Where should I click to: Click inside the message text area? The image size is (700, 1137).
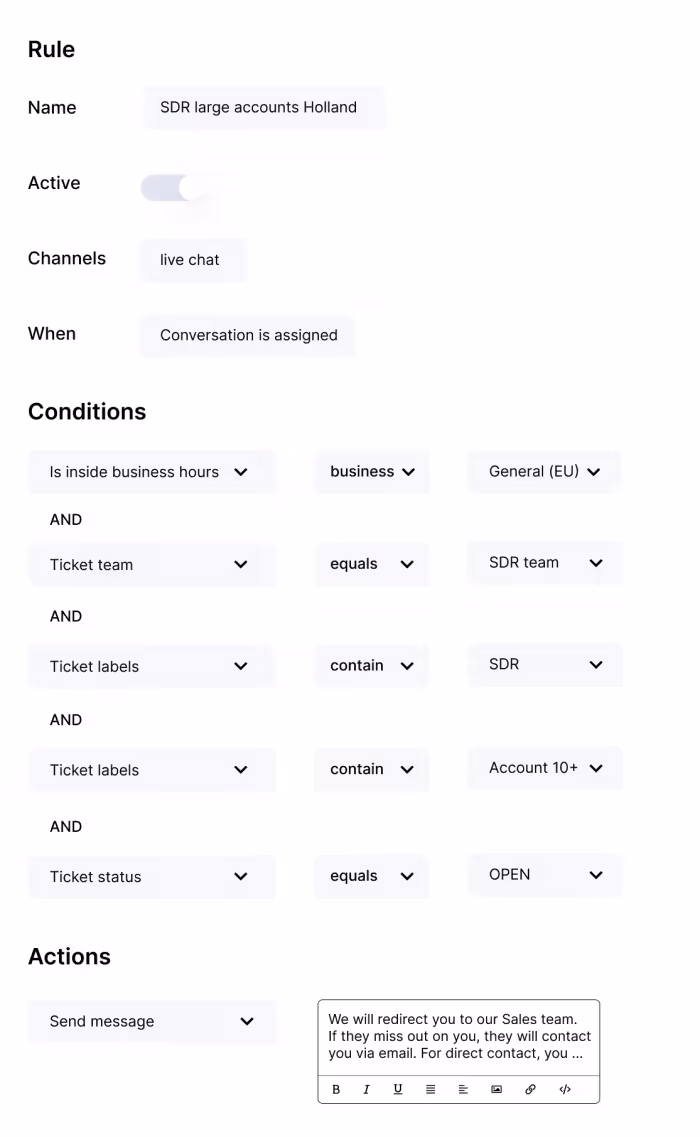pos(458,1036)
